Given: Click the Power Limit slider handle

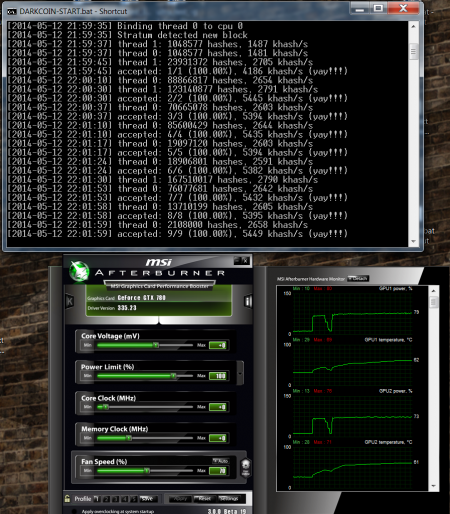Looking at the screenshot, I should tap(173, 376).
